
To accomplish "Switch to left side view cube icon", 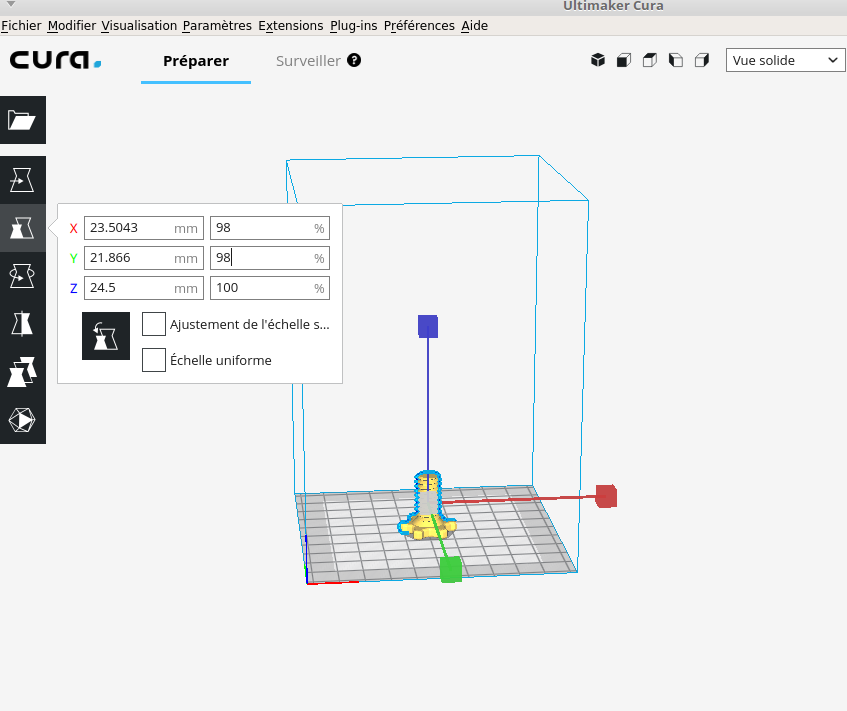I will point(676,60).
